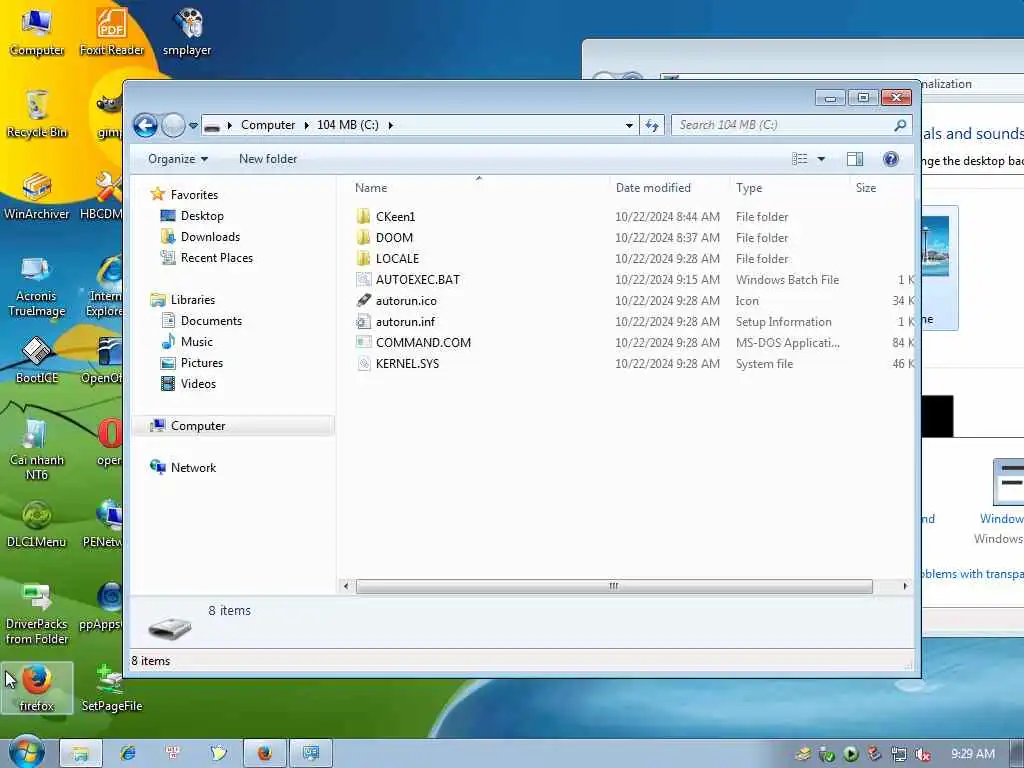Select the Cai nhanh NT6 desktop icon
Image resolution: width=1024 pixels, height=768 pixels.
37,451
